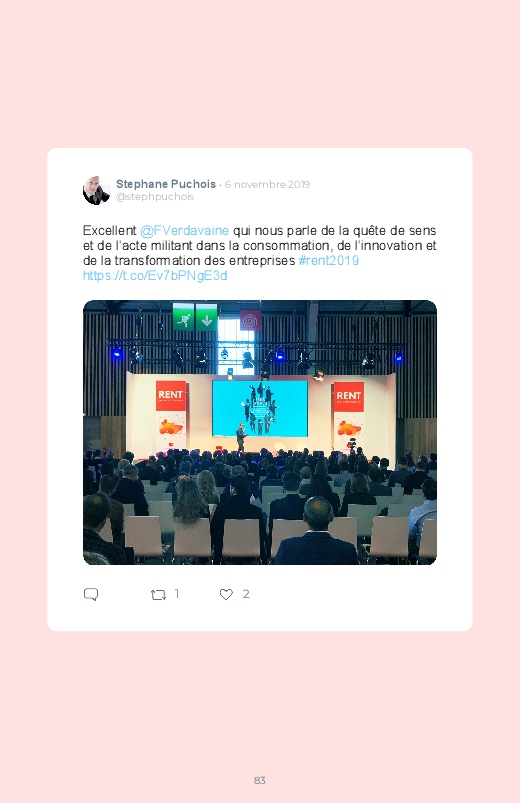Like the tweet with the heart icon
The height and width of the screenshot is (803, 520).
pyautogui.click(x=226, y=594)
